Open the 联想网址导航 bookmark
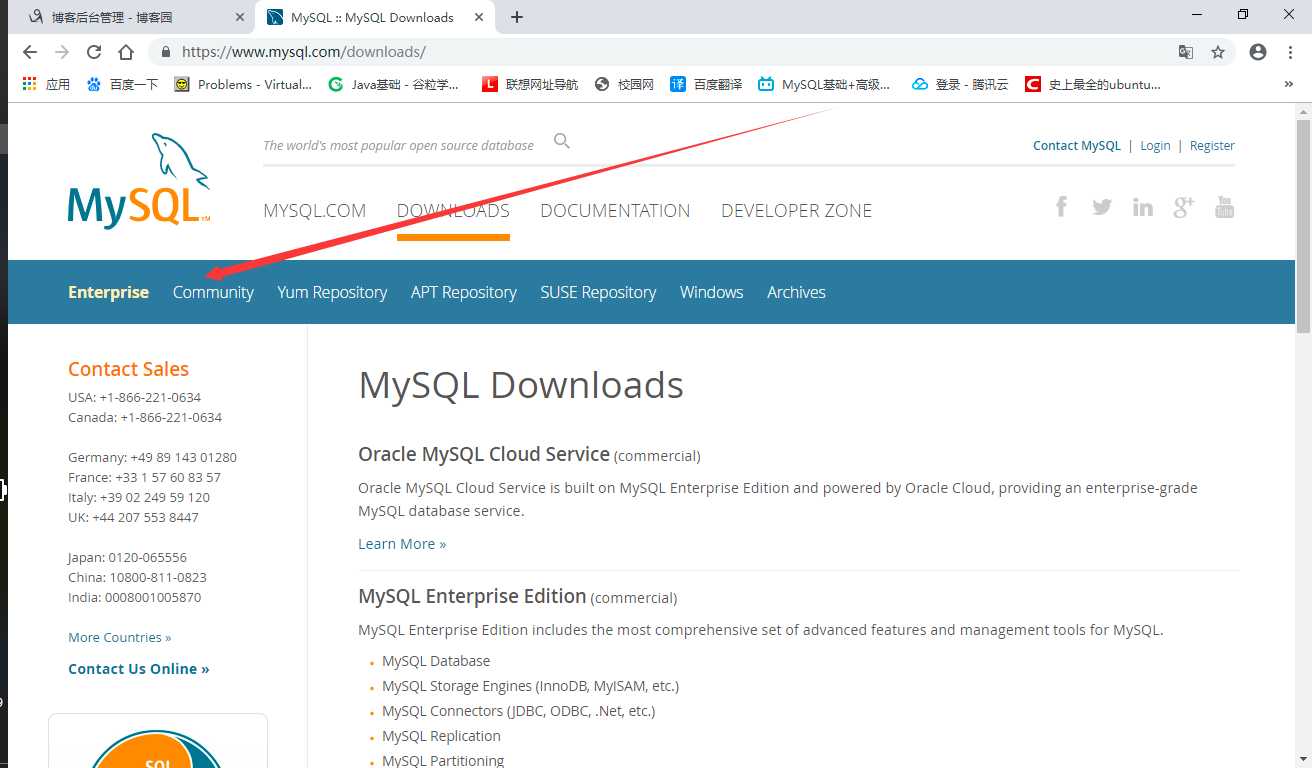The width and height of the screenshot is (1312, 768). click(x=530, y=84)
